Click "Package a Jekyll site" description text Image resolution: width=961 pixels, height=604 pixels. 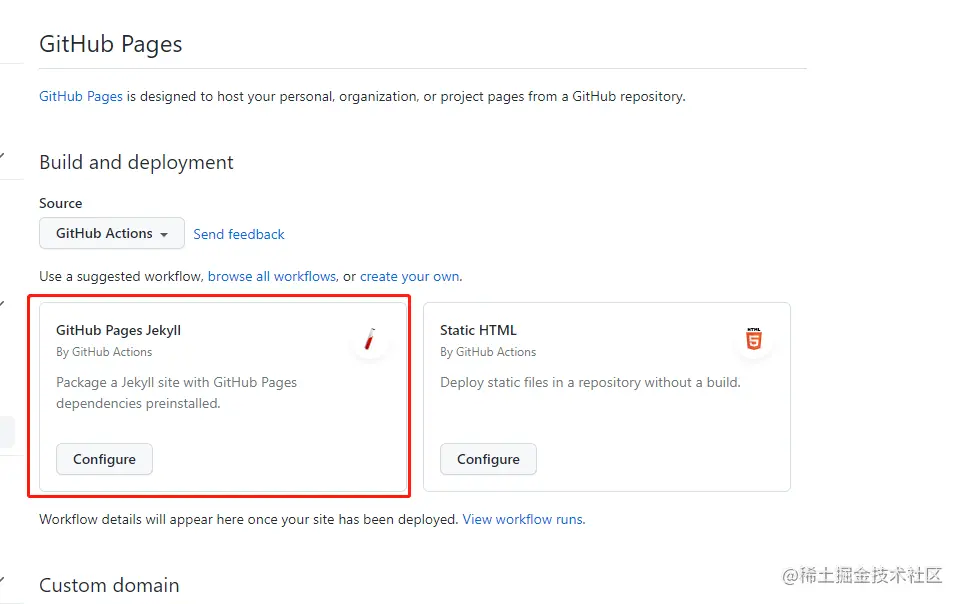(x=177, y=393)
